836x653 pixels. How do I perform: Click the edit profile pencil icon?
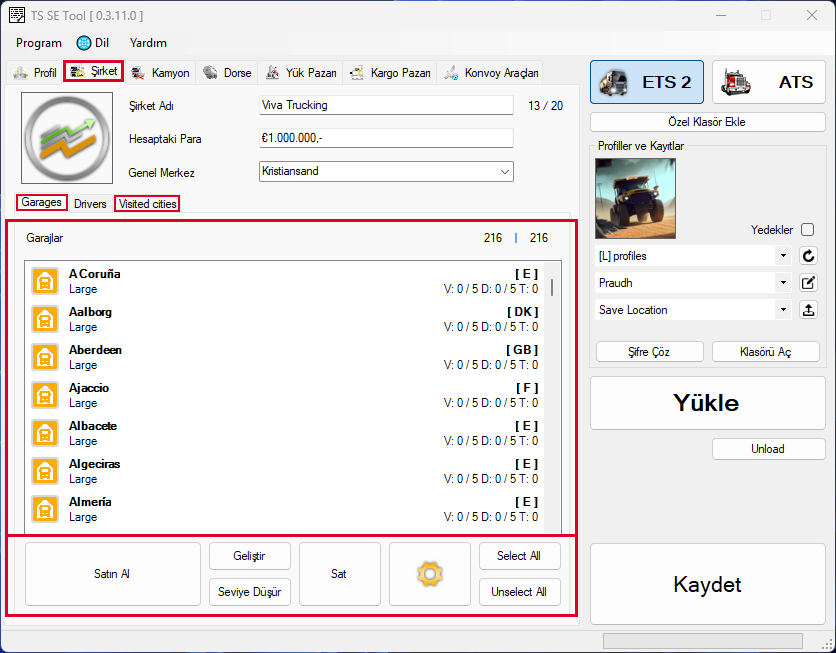[809, 283]
